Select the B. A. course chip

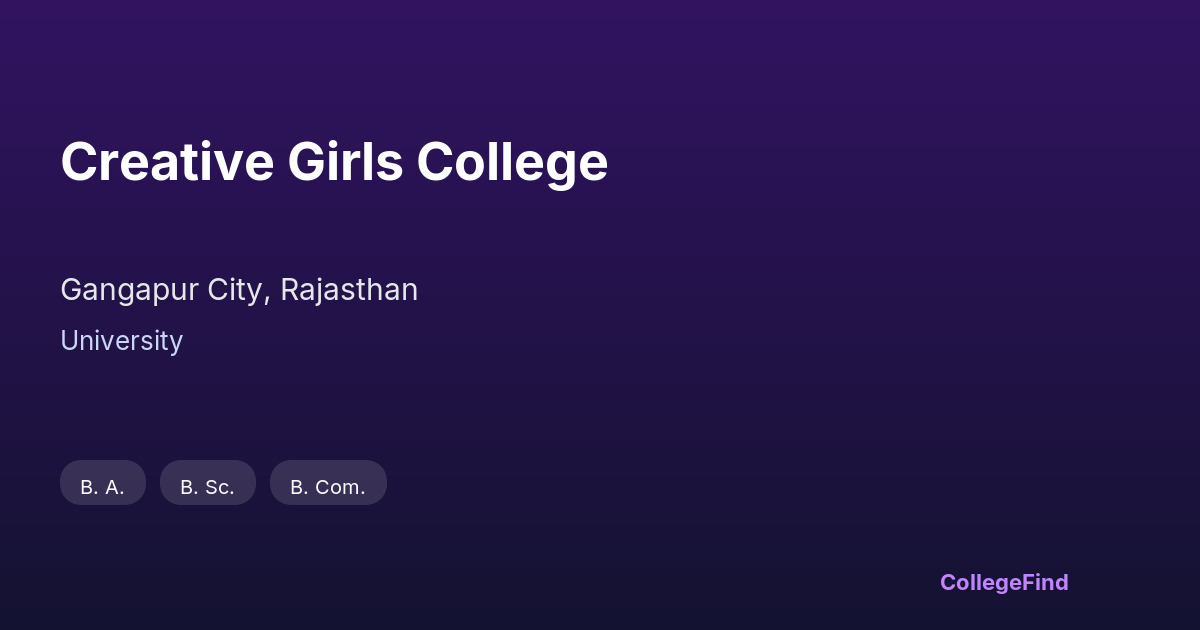[103, 484]
